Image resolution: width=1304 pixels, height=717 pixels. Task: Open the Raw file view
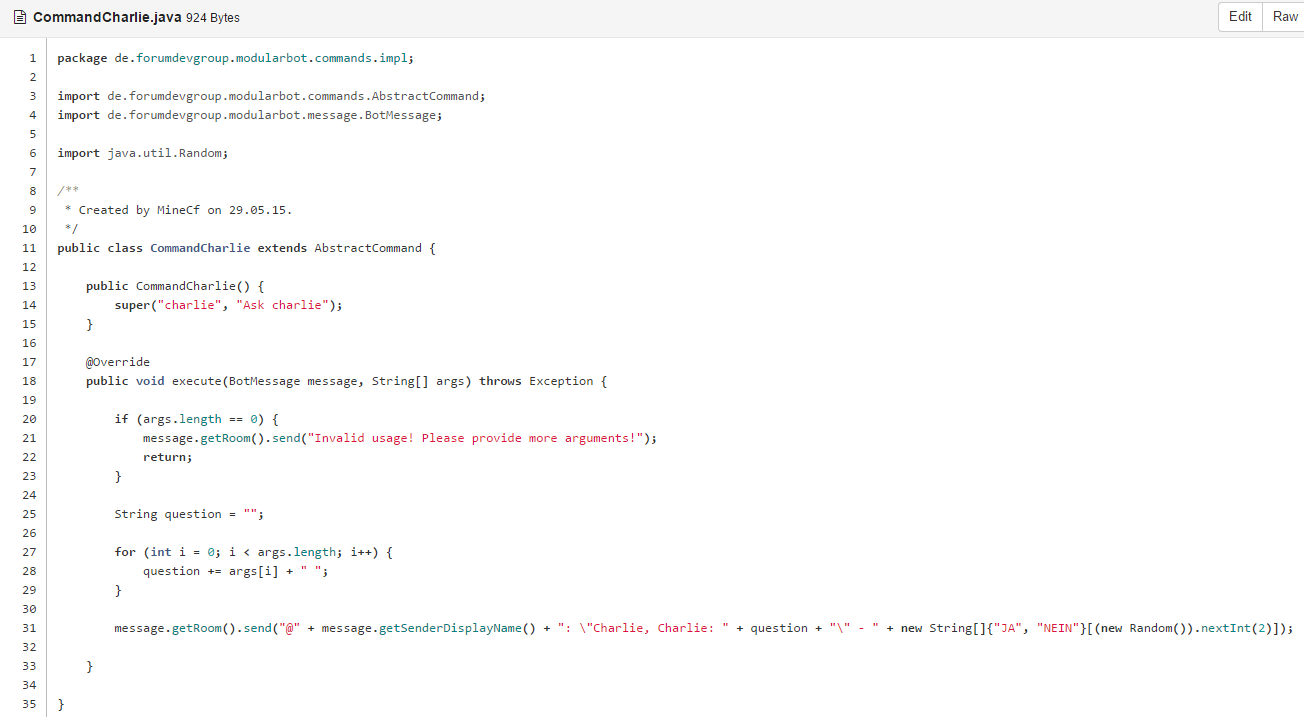(x=1285, y=17)
